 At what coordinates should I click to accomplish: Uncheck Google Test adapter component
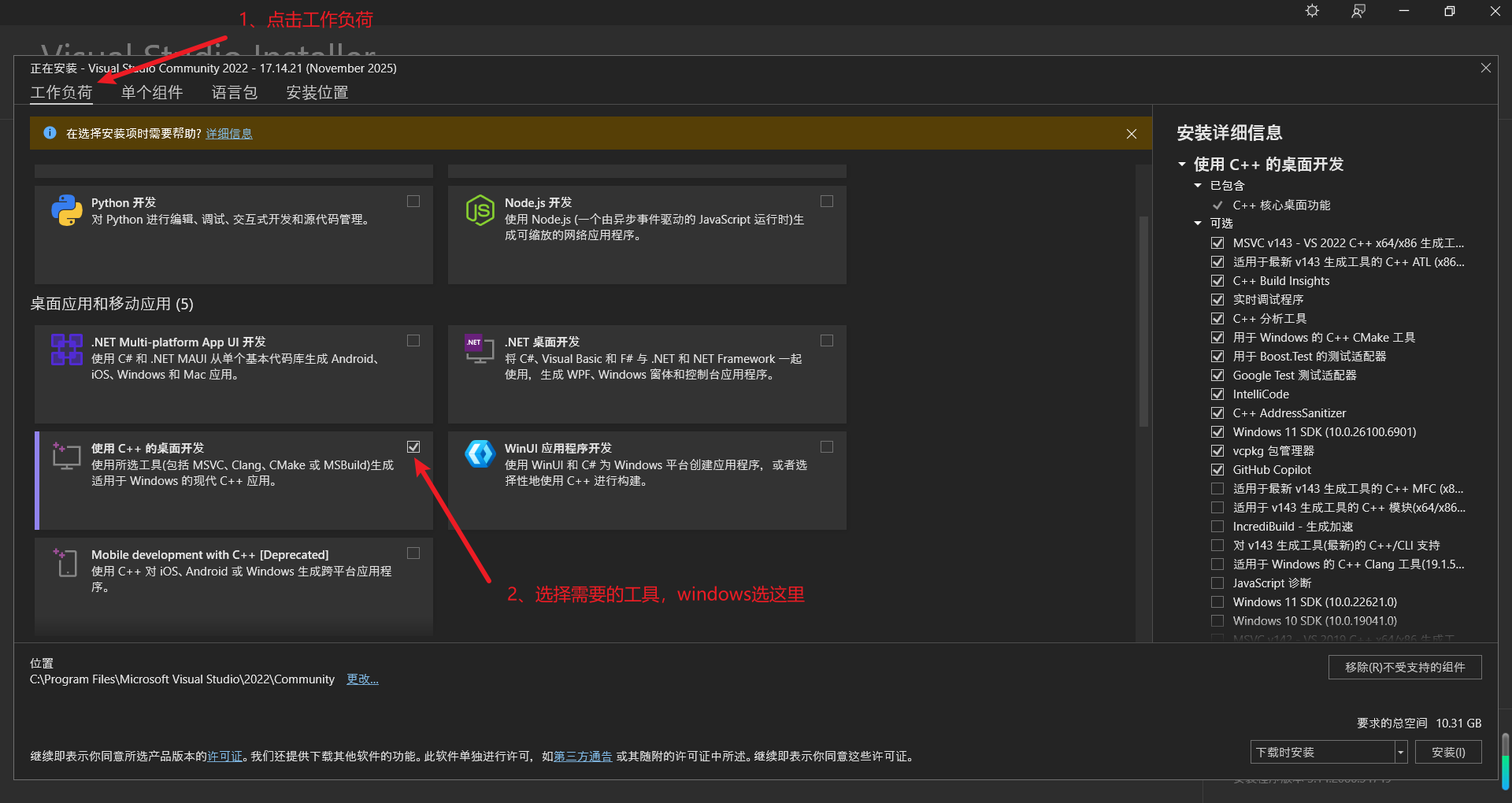pyautogui.click(x=1217, y=376)
